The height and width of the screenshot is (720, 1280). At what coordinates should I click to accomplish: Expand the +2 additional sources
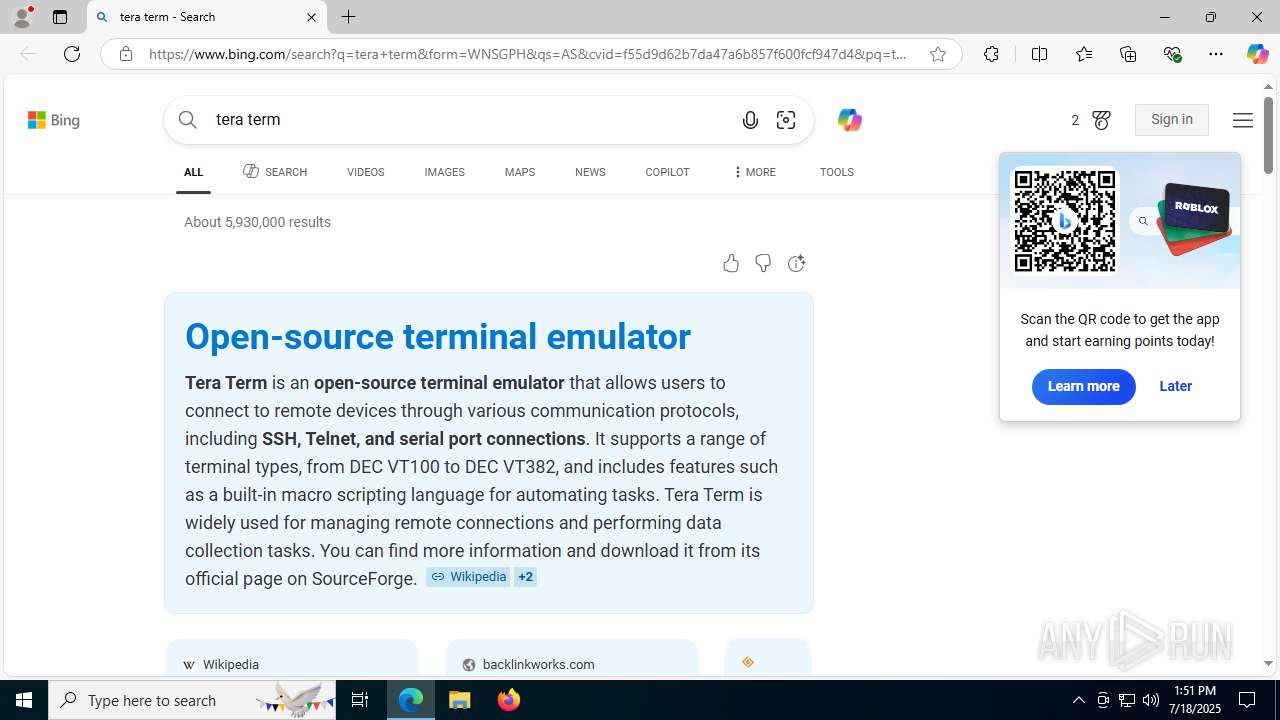click(525, 577)
